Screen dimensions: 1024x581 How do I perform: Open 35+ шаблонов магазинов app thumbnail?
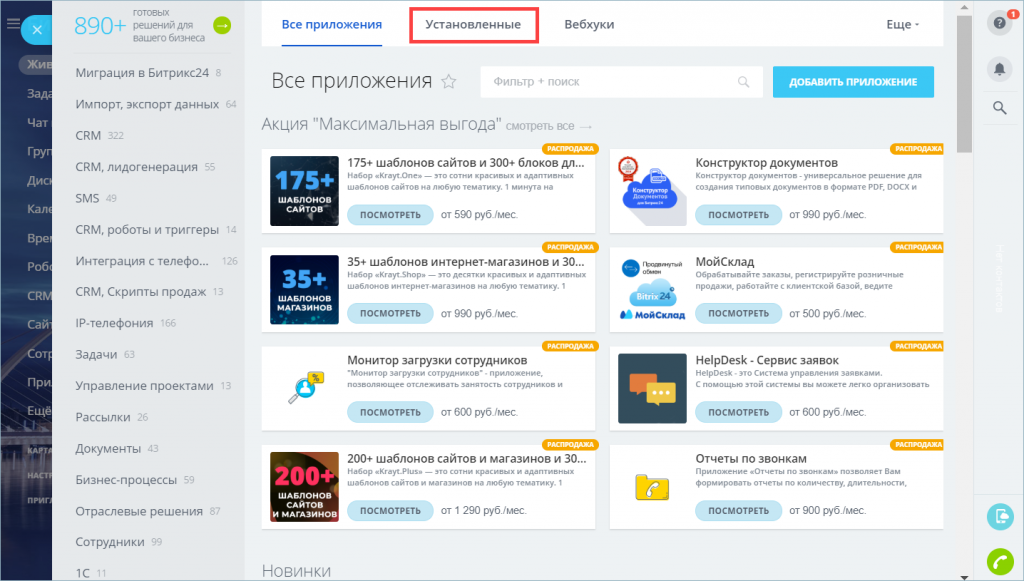(x=304, y=290)
